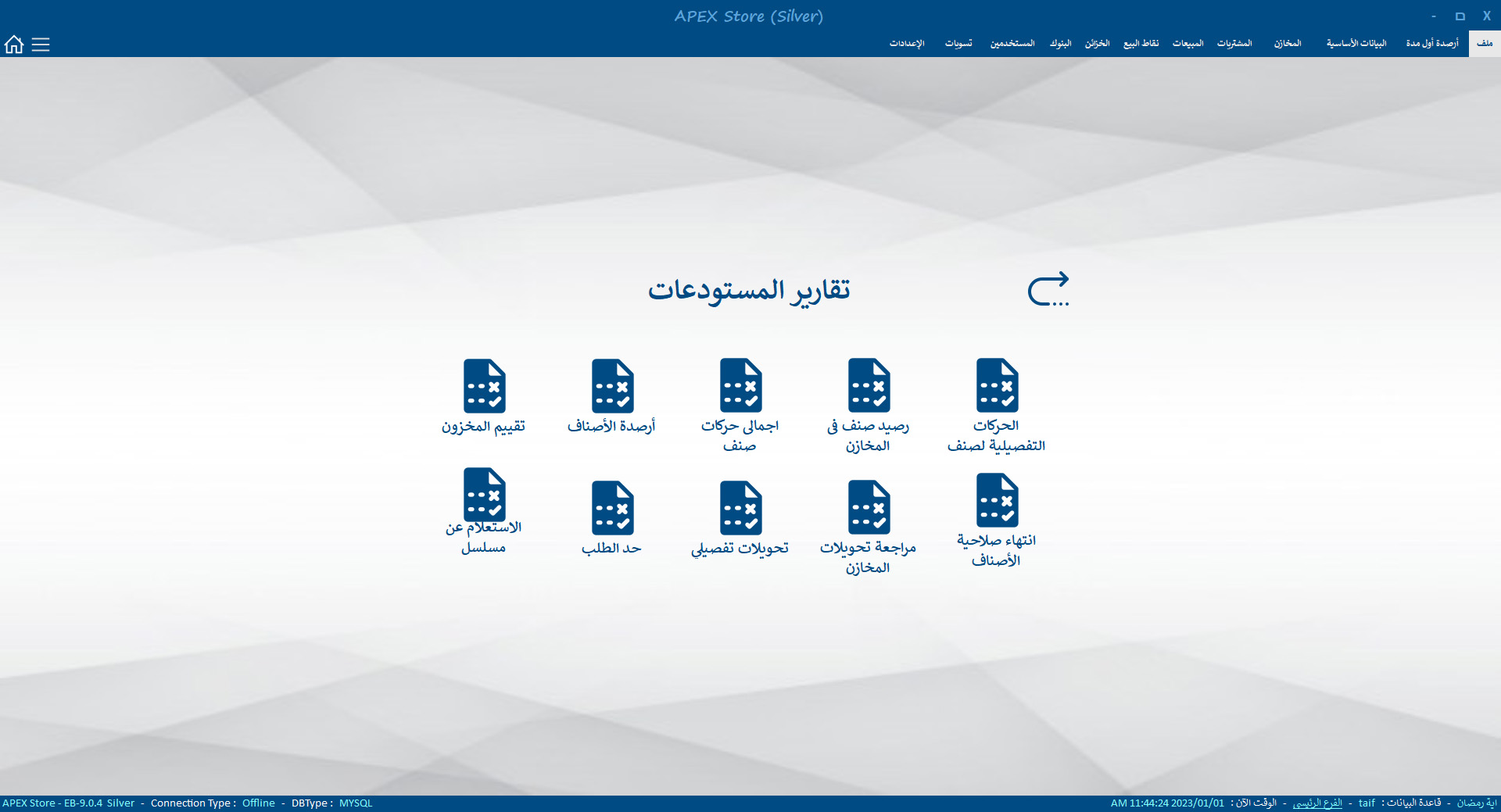This screenshot has height=812, width=1501.
Task: Open the مراجعة تحويلات المخازن report
Action: (869, 508)
